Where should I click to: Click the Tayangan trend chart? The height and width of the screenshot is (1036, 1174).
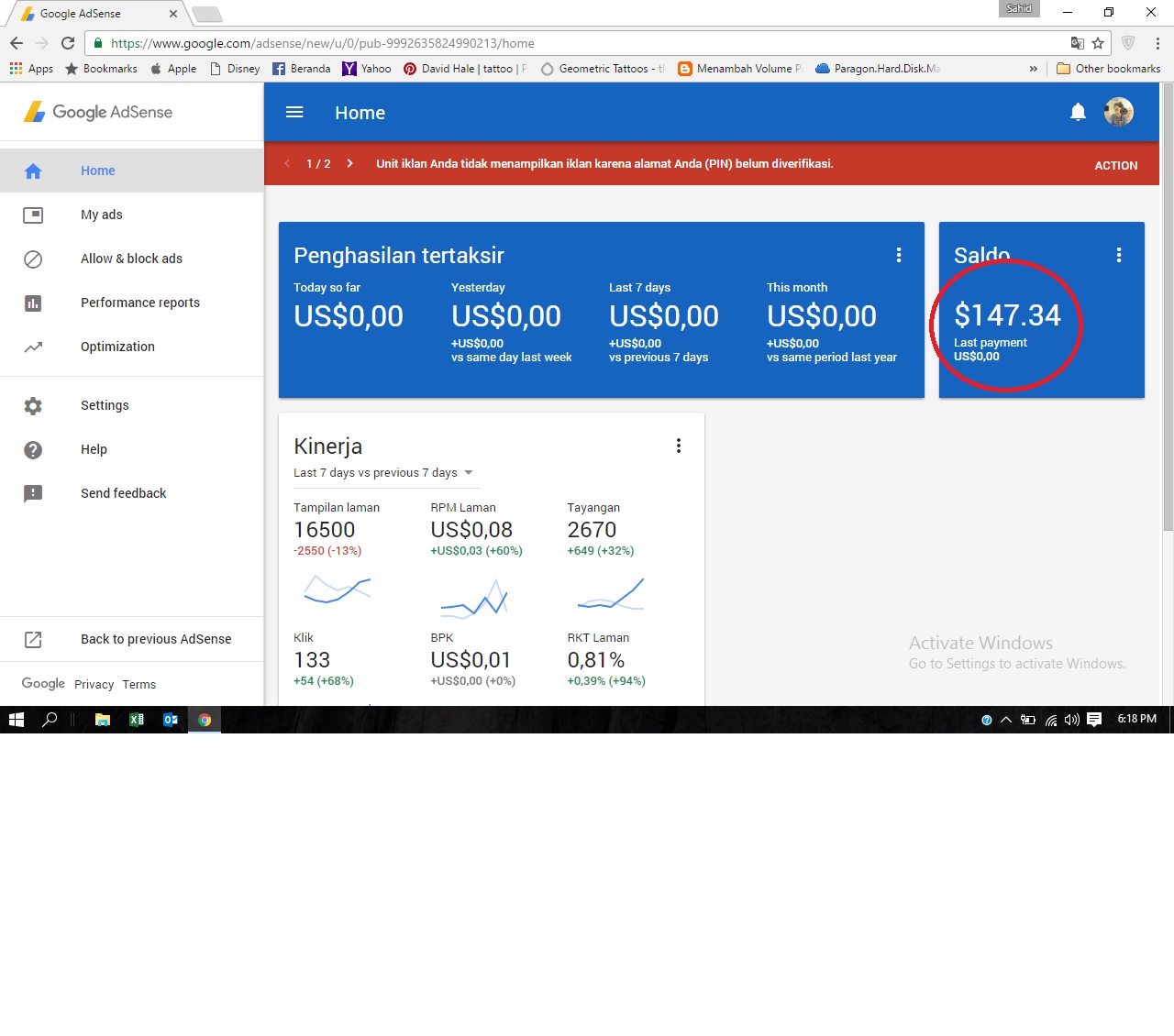611,594
